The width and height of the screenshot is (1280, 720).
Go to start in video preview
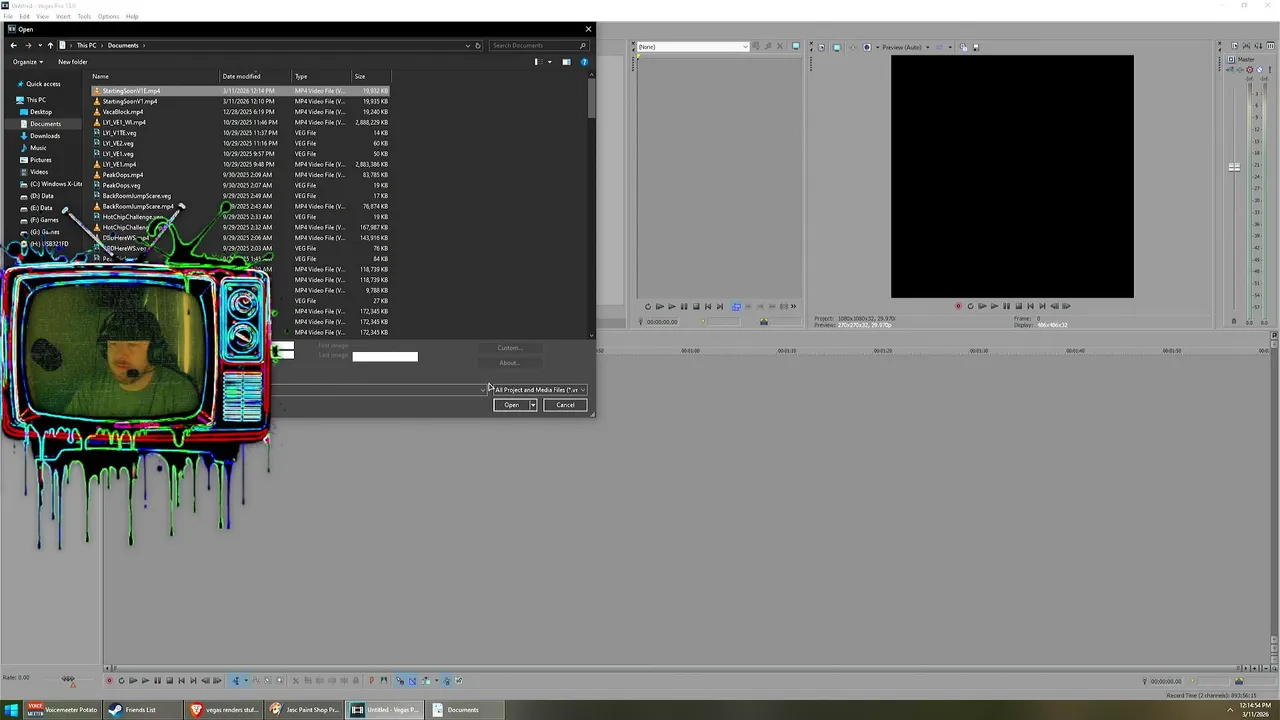pyautogui.click(x=1030, y=306)
